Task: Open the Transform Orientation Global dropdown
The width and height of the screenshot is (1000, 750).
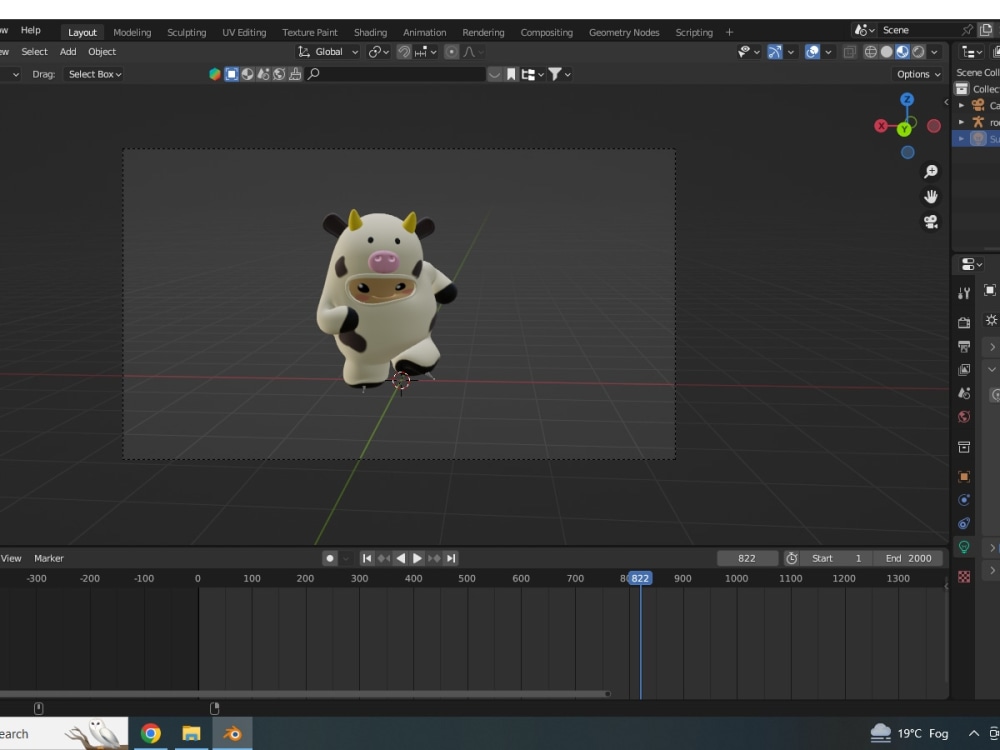Action: click(327, 51)
